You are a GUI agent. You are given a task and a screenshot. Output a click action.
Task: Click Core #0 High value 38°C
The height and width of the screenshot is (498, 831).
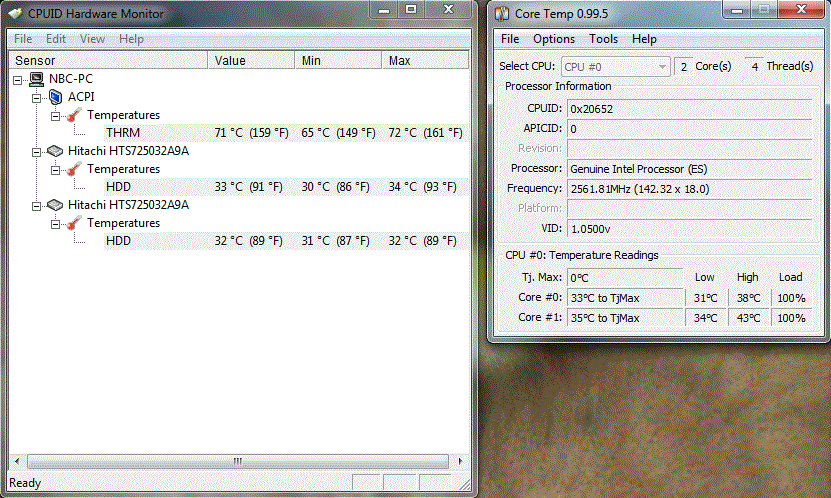tap(748, 298)
